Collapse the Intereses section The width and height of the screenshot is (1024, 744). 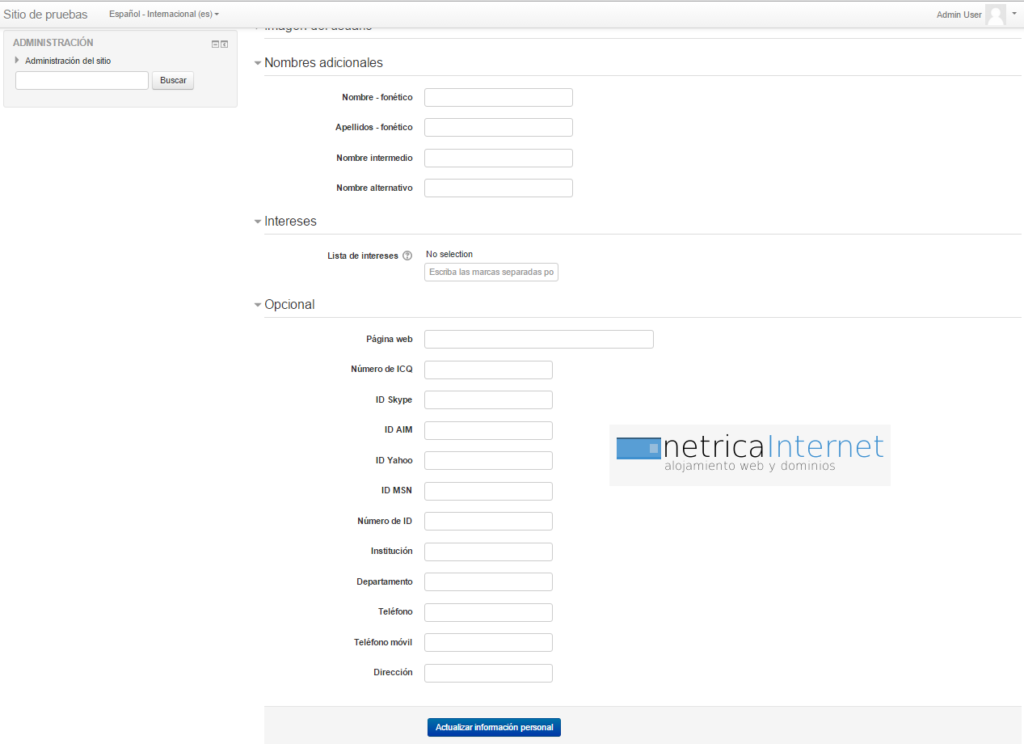pos(258,222)
